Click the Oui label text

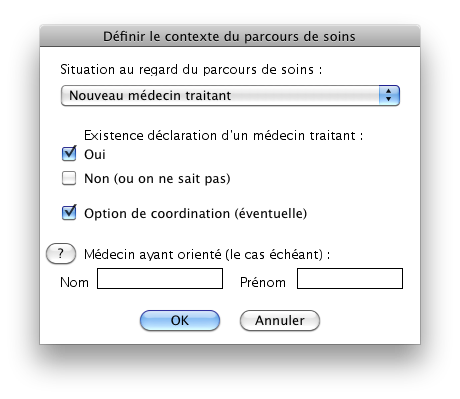[x=95, y=154]
